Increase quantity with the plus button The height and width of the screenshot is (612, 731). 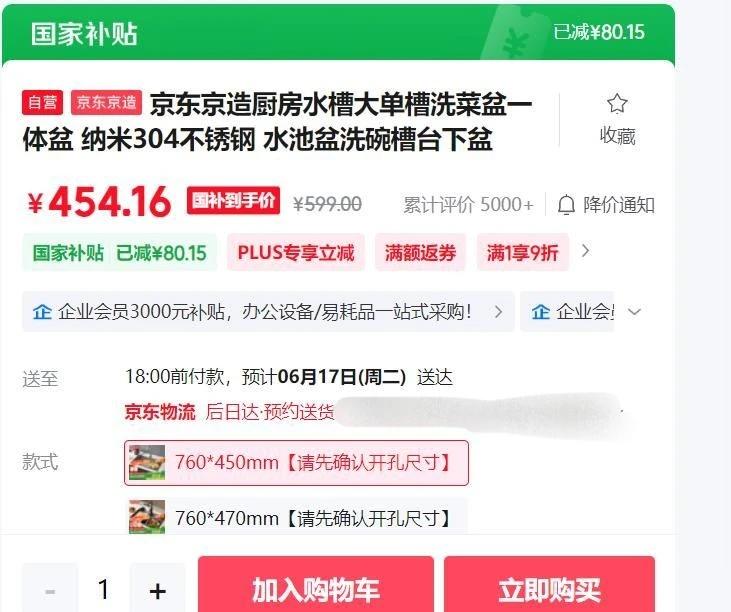tap(158, 590)
